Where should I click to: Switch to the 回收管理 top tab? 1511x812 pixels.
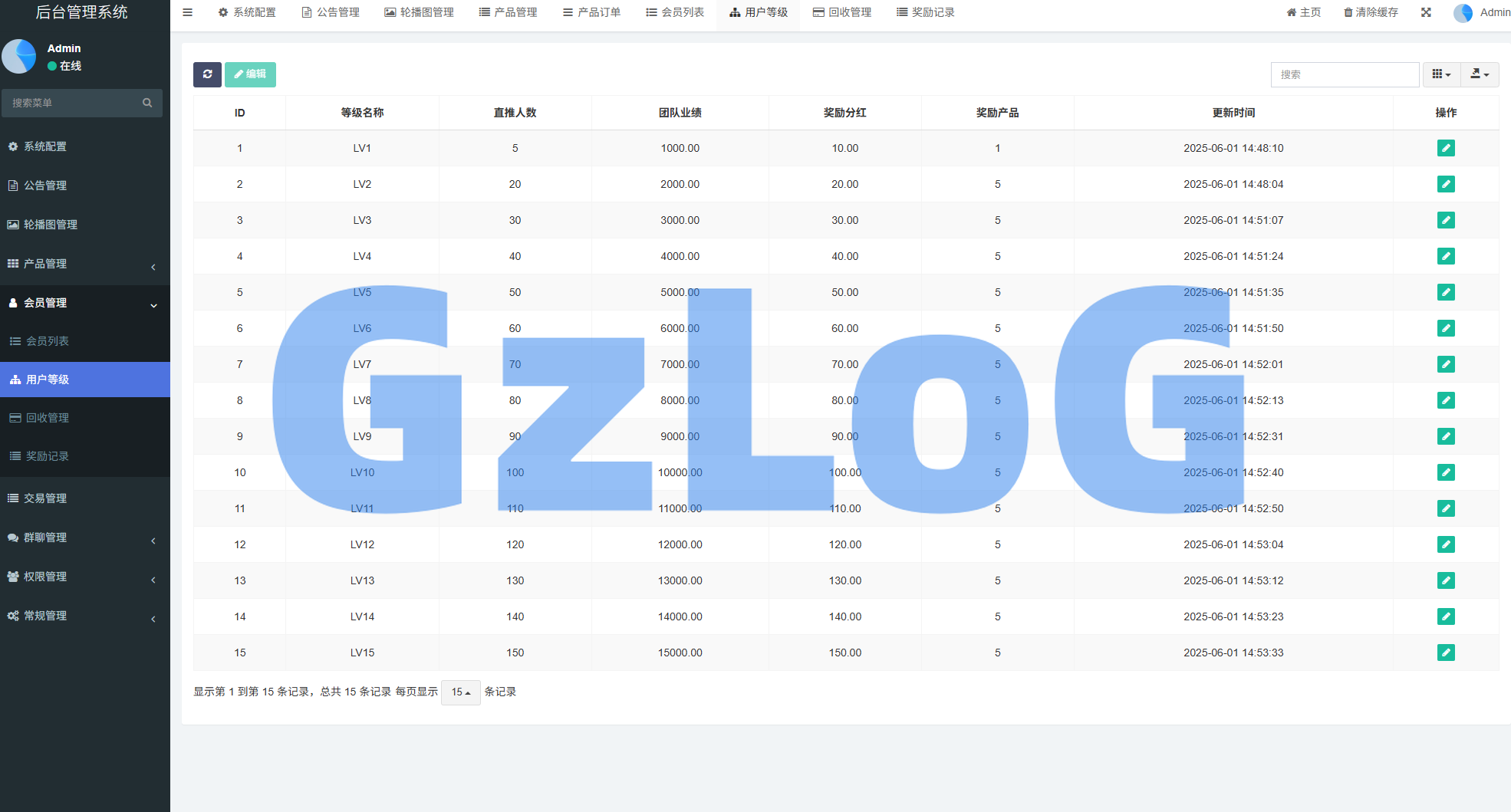842,12
